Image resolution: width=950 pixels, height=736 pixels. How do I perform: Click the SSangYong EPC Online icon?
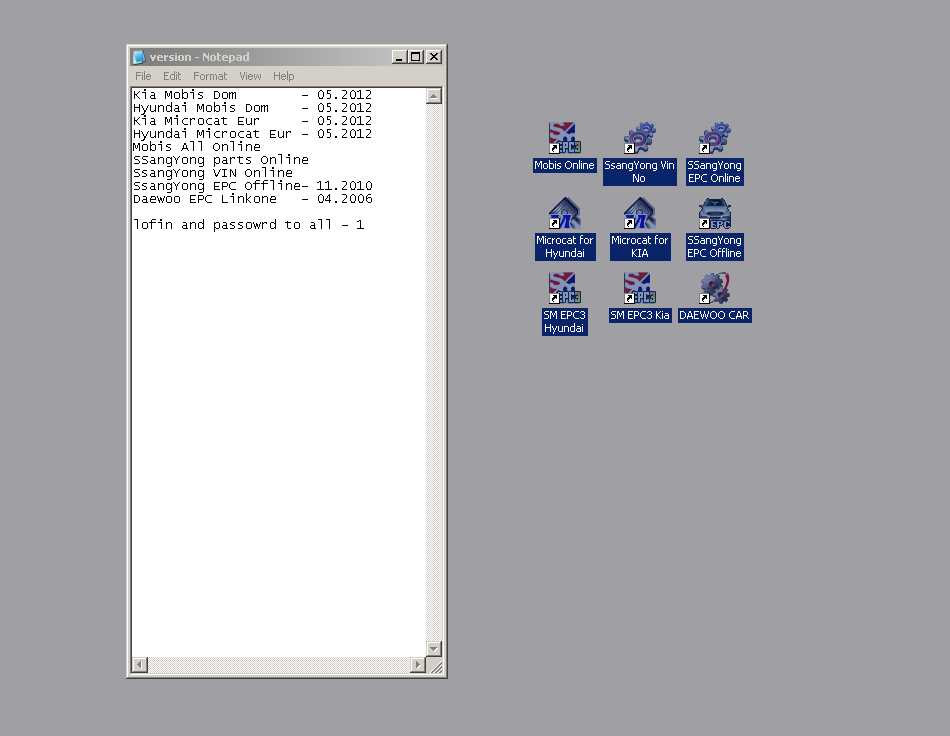pyautogui.click(x=714, y=138)
